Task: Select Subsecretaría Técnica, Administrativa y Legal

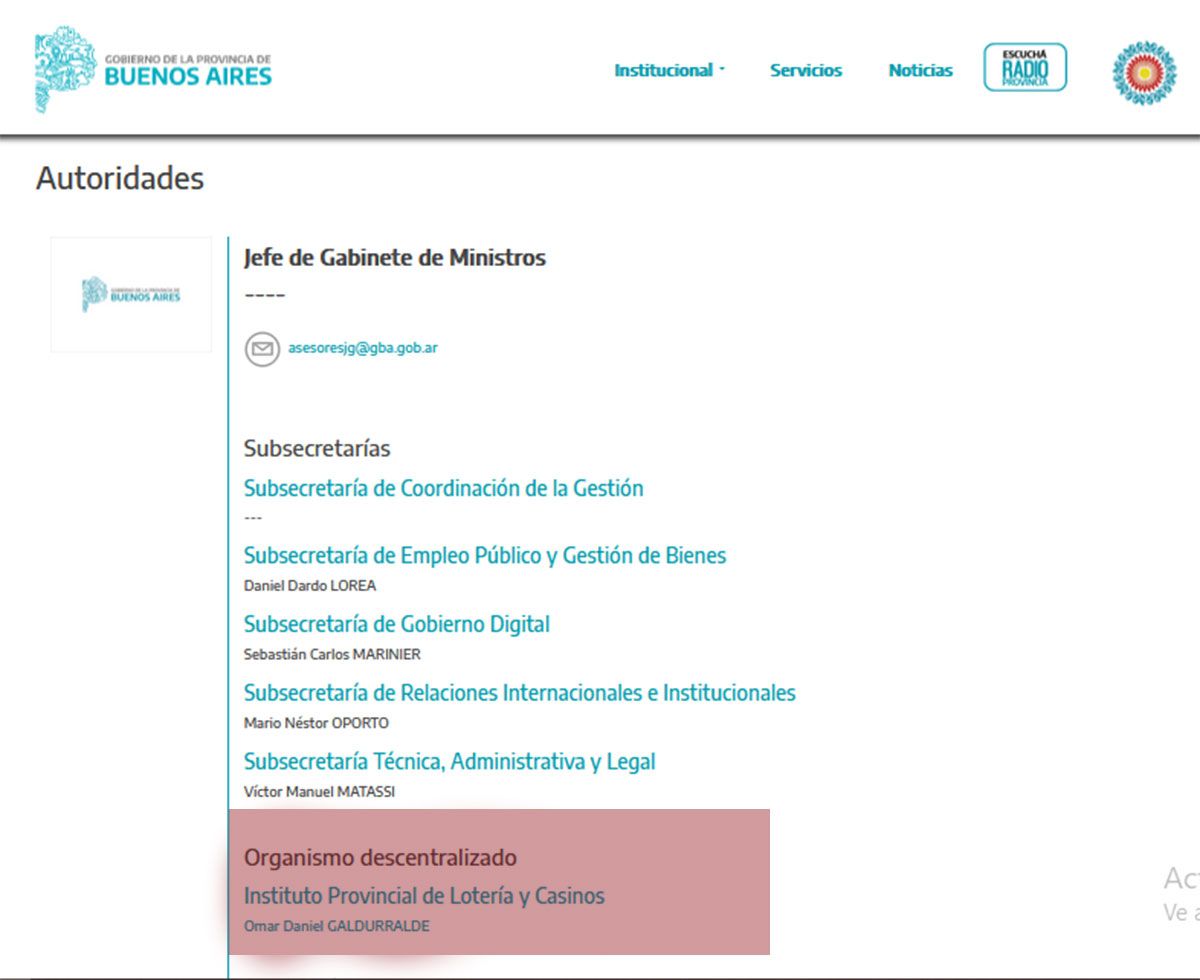Action: click(x=449, y=762)
